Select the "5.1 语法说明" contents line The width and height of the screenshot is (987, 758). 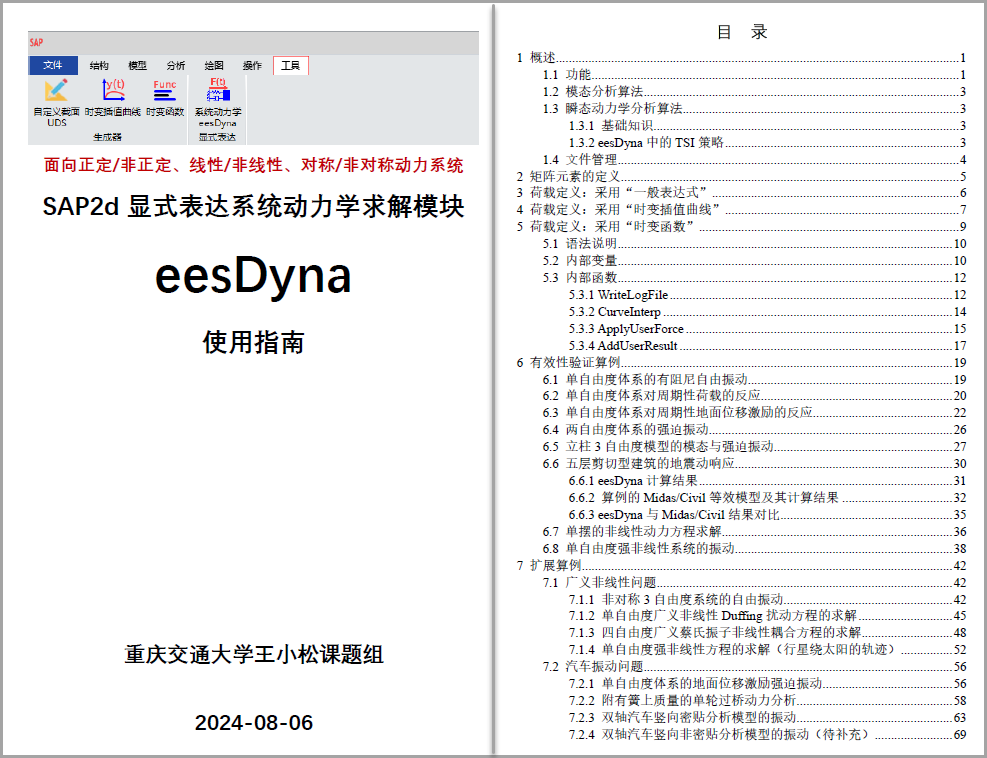(755, 244)
